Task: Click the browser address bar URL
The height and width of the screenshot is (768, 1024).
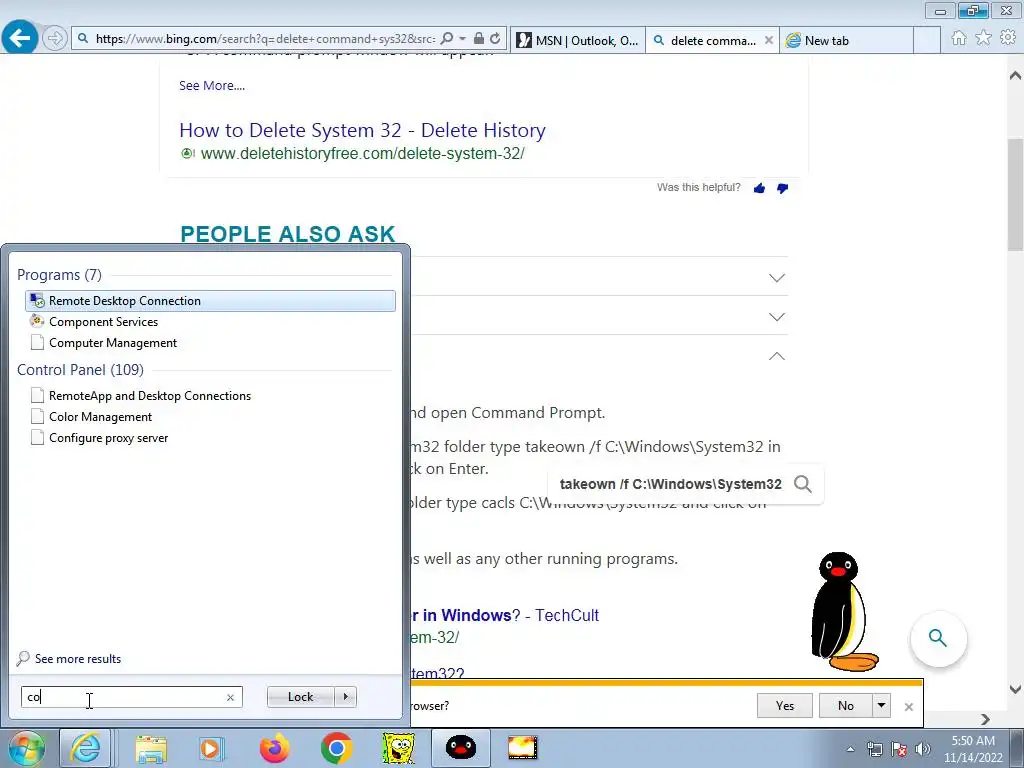Action: click(x=265, y=39)
